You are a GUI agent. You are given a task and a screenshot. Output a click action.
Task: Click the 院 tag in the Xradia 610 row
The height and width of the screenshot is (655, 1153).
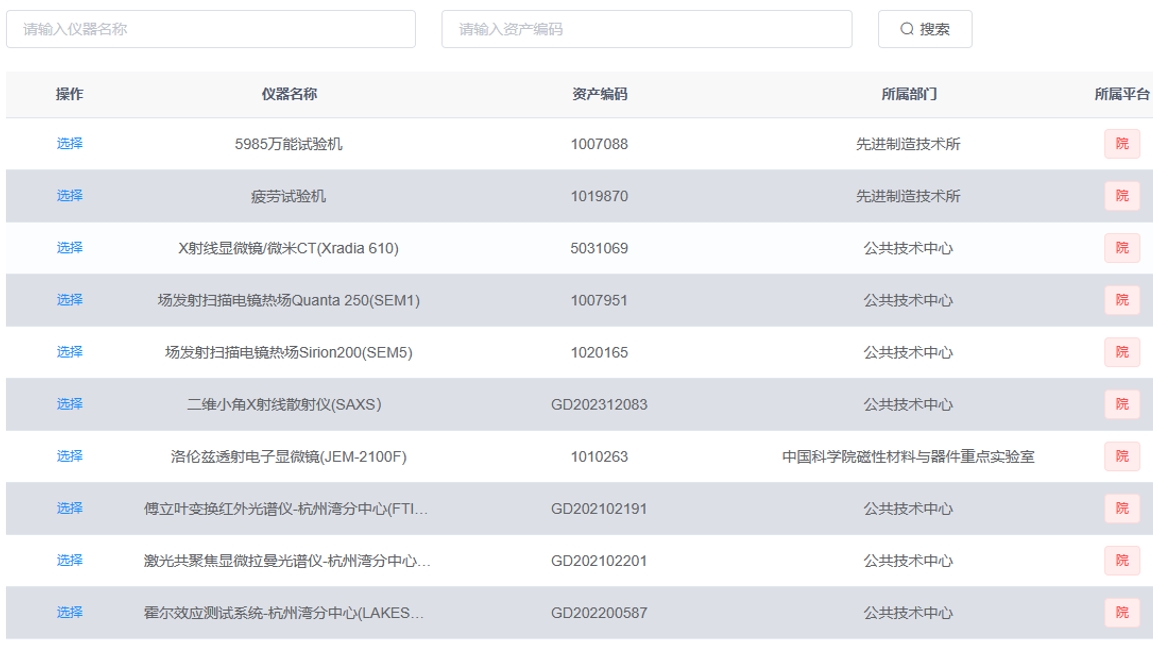[1122, 248]
